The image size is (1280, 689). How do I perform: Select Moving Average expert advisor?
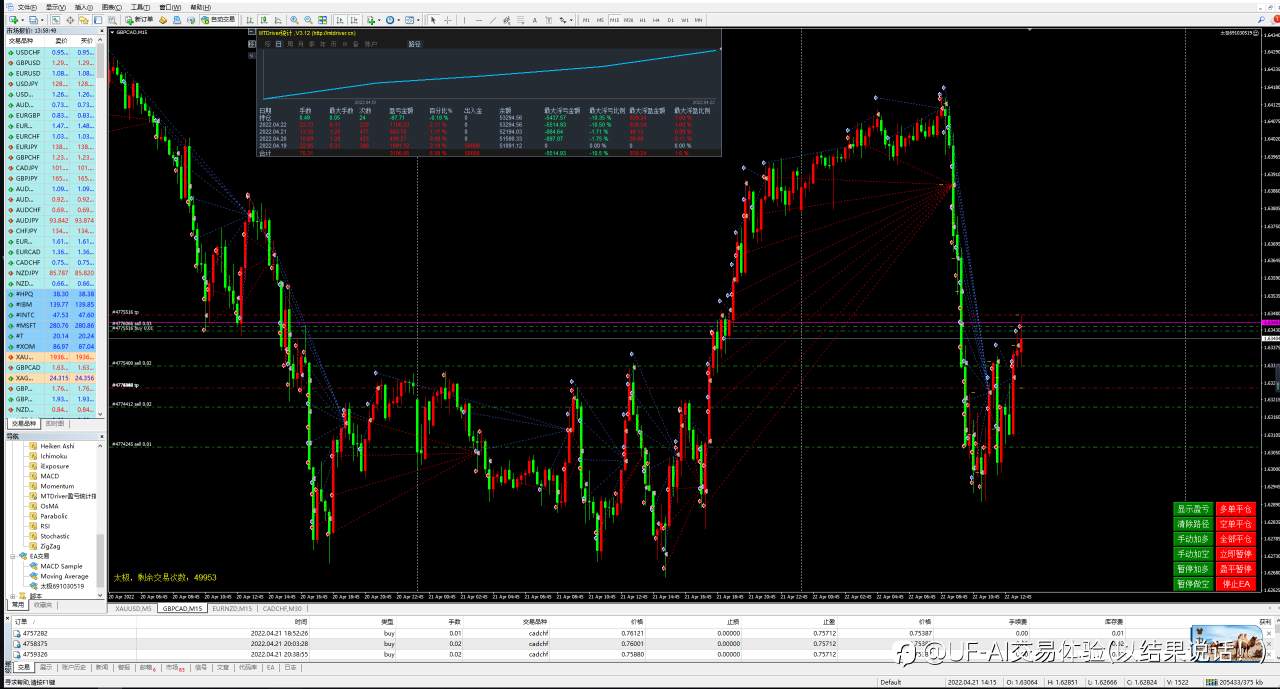click(x=64, y=576)
